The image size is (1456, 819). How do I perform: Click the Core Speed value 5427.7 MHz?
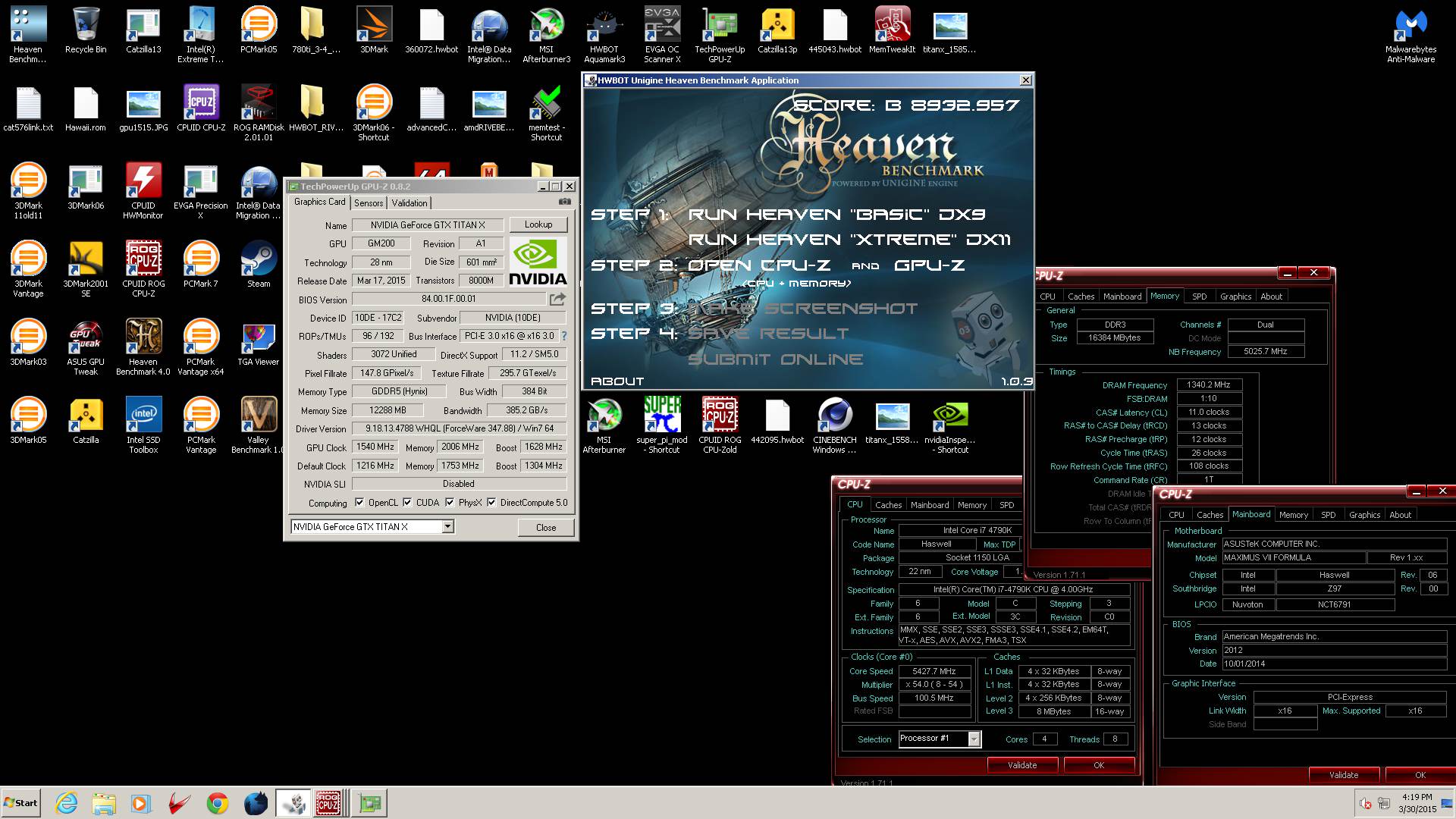point(934,671)
